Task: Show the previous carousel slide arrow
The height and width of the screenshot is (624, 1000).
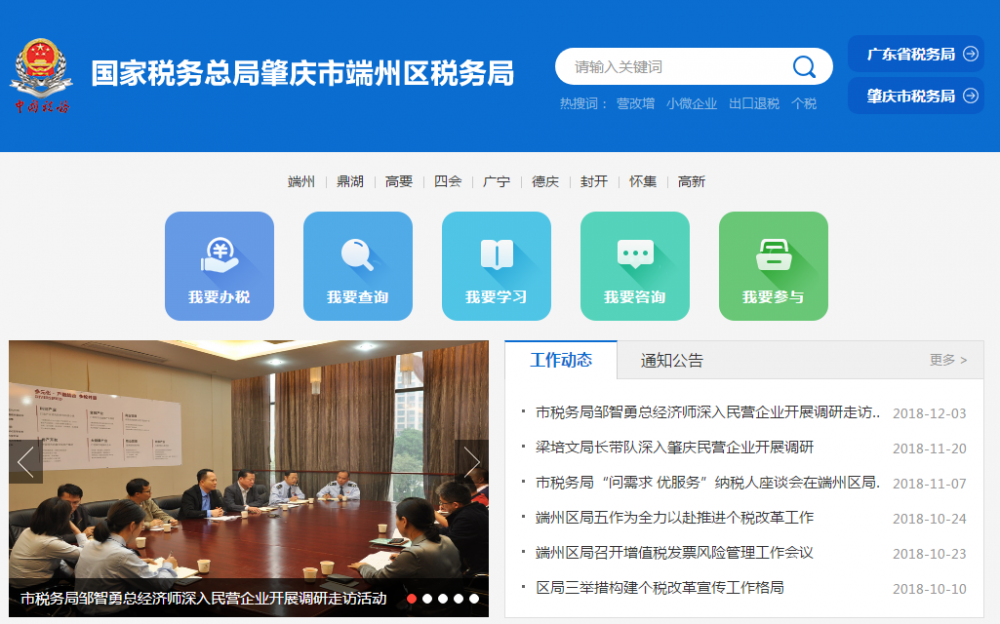Action: point(26,461)
